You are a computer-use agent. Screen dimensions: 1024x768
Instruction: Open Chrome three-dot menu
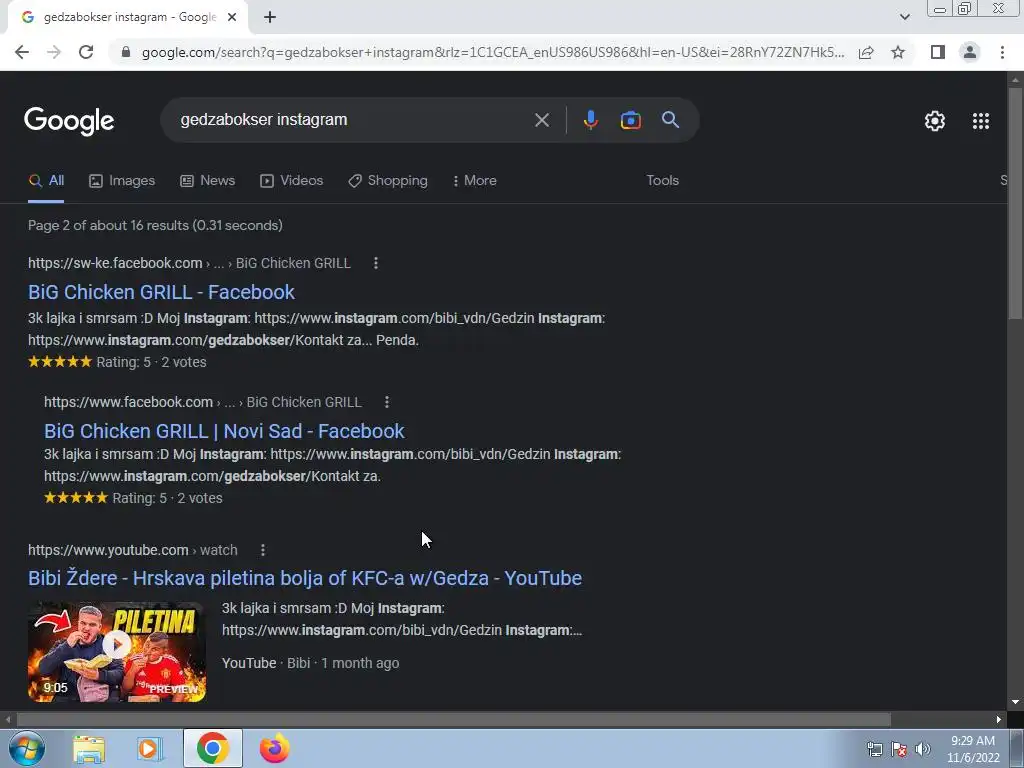(1002, 52)
